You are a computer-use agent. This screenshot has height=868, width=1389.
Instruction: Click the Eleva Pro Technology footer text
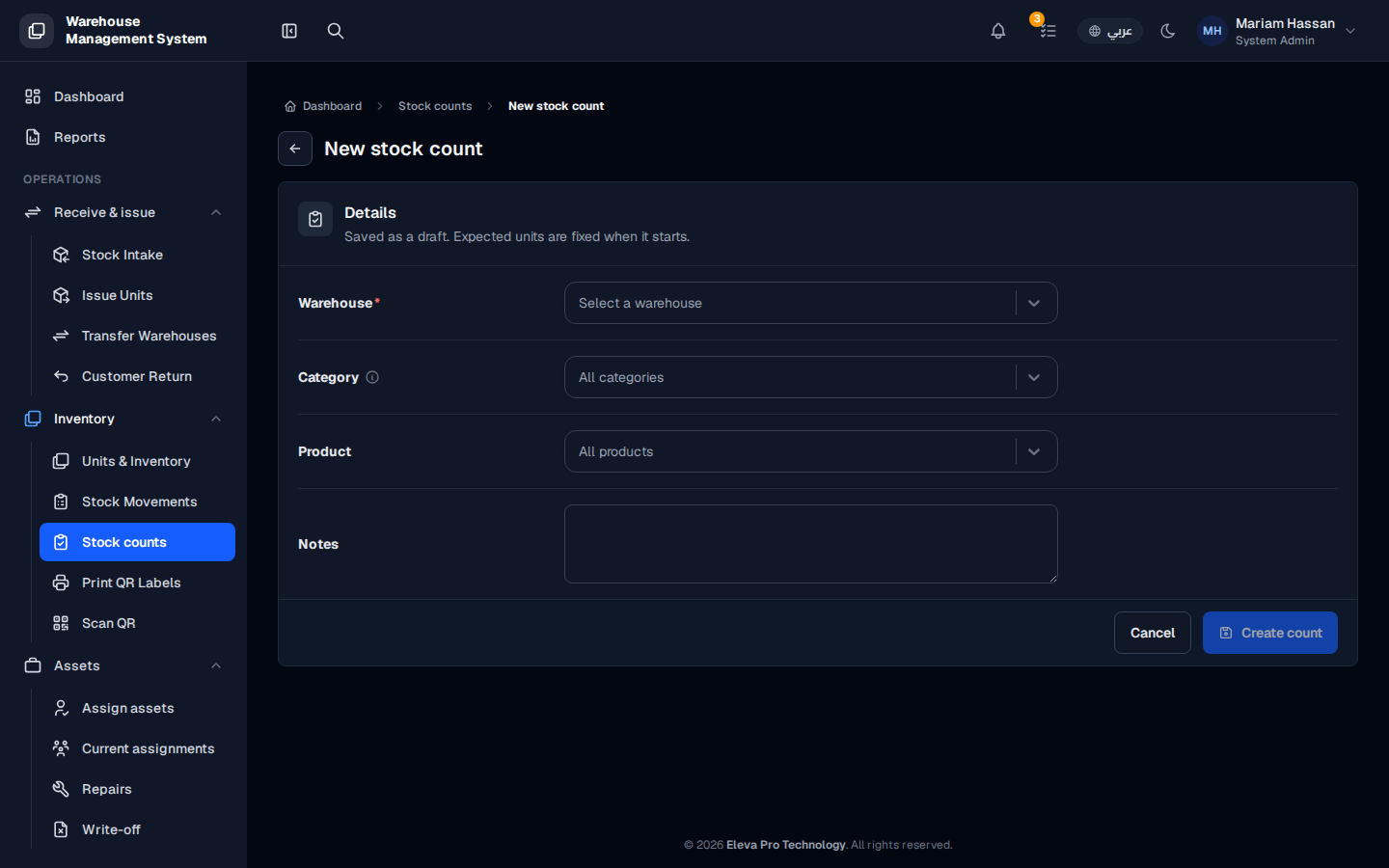click(785, 845)
